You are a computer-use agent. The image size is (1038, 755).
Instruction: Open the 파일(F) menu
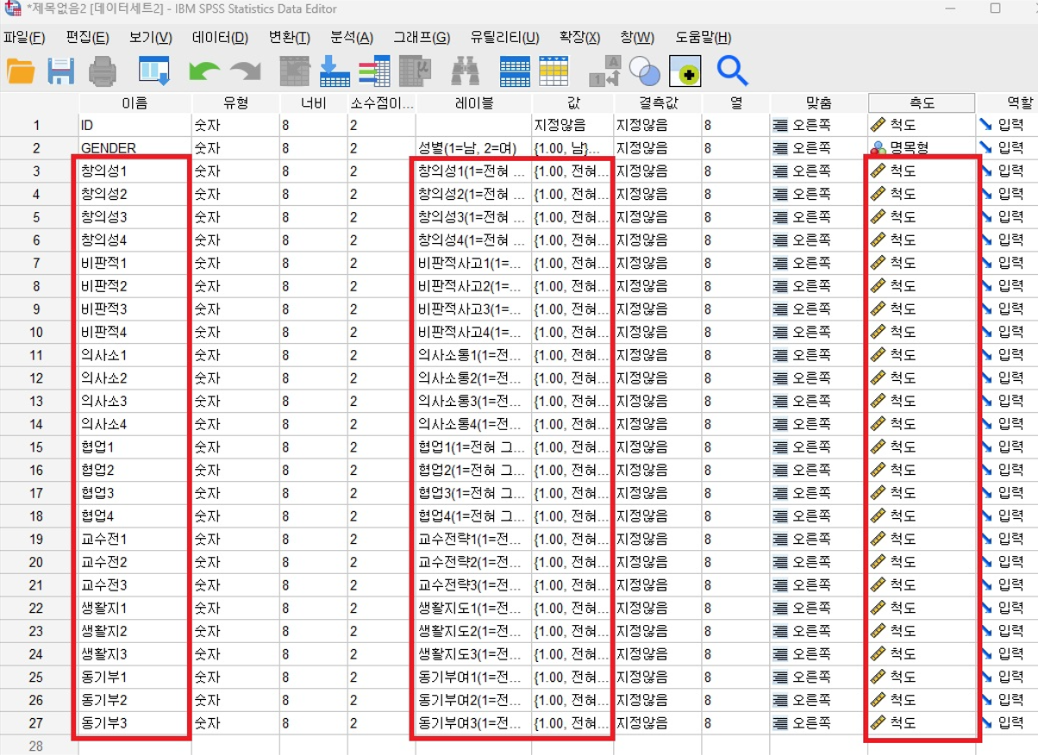point(24,38)
